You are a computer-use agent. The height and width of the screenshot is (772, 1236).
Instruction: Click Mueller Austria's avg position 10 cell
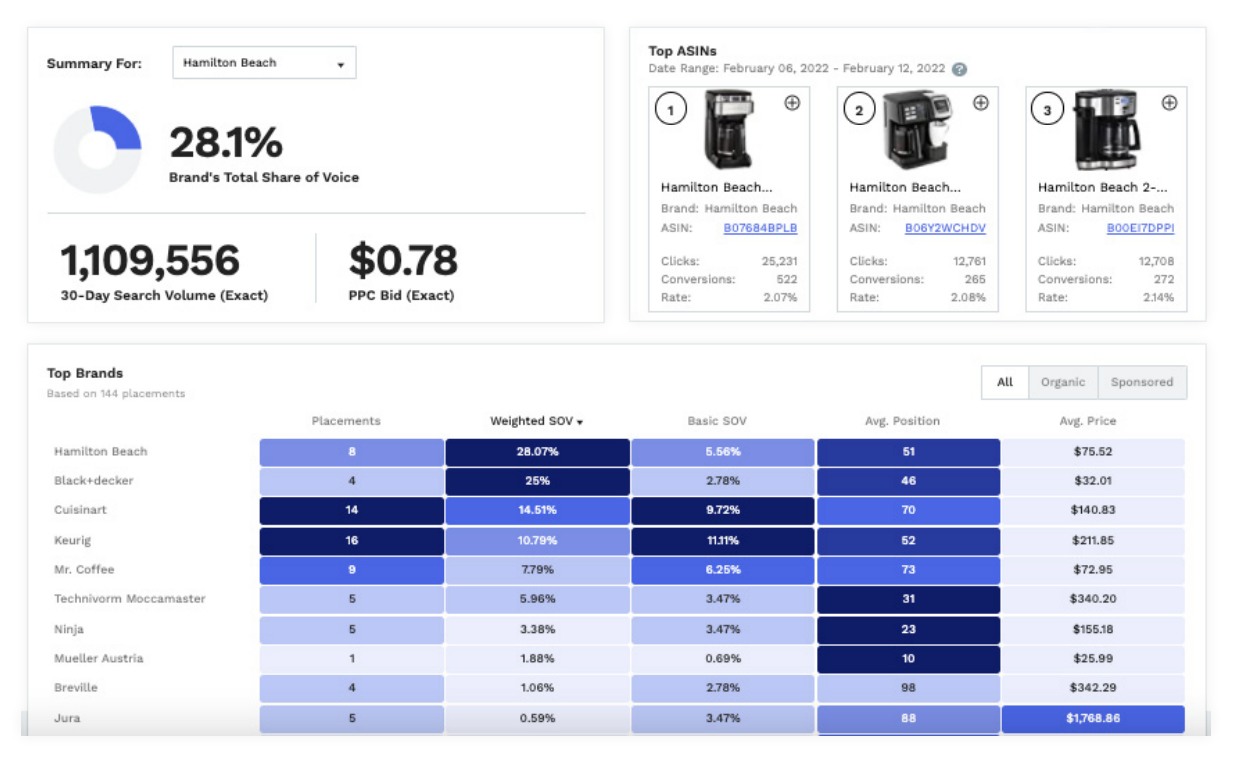(x=908, y=658)
